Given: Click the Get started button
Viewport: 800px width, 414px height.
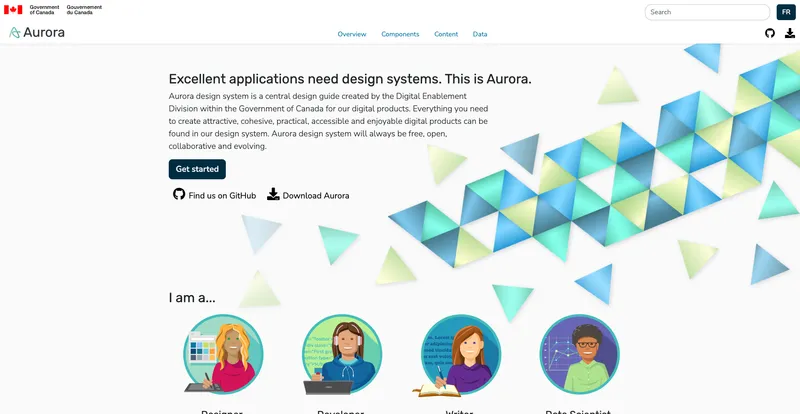Looking at the screenshot, I should (197, 169).
